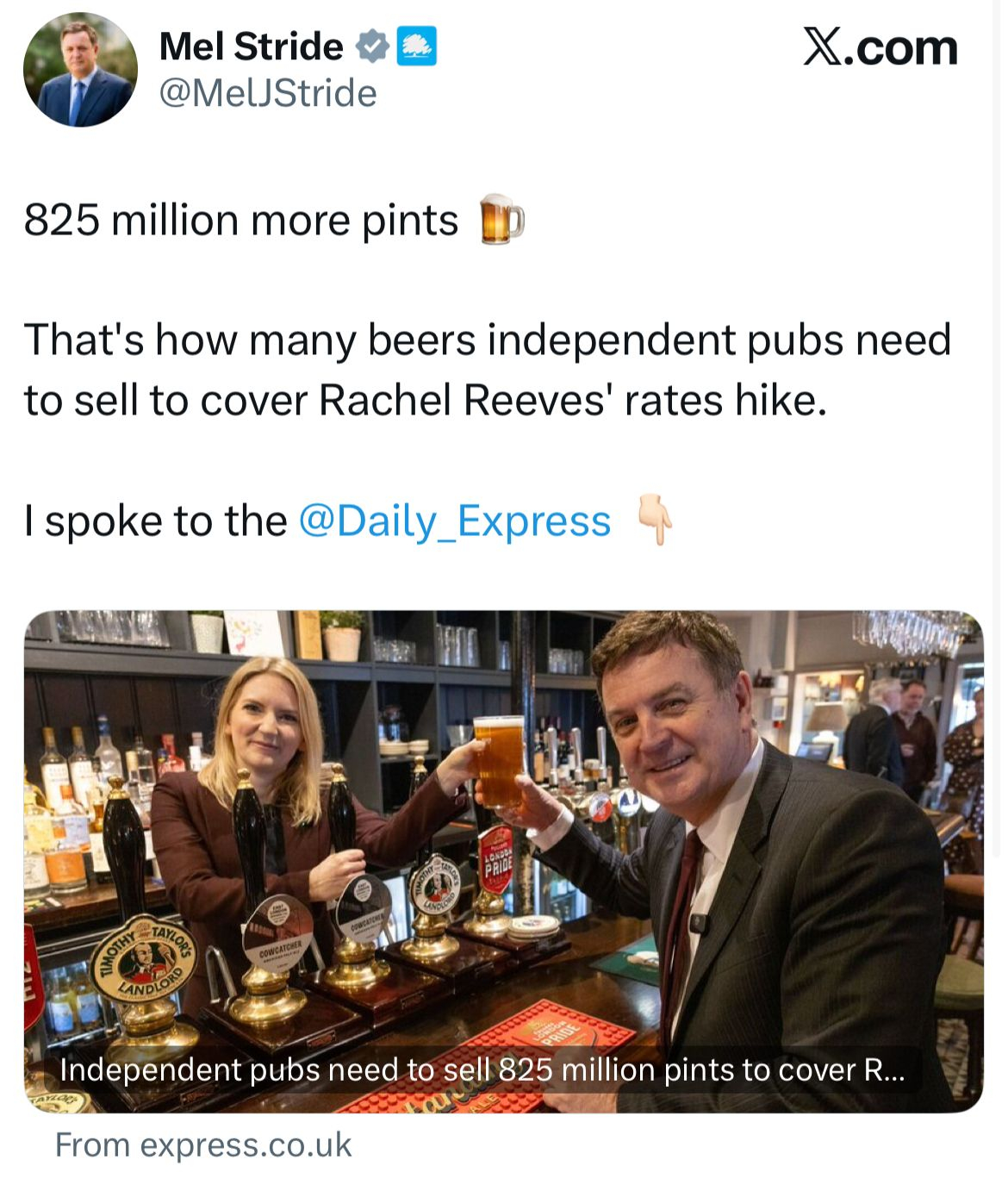
Task: Click the article headline caption on card
Action: point(482,1070)
